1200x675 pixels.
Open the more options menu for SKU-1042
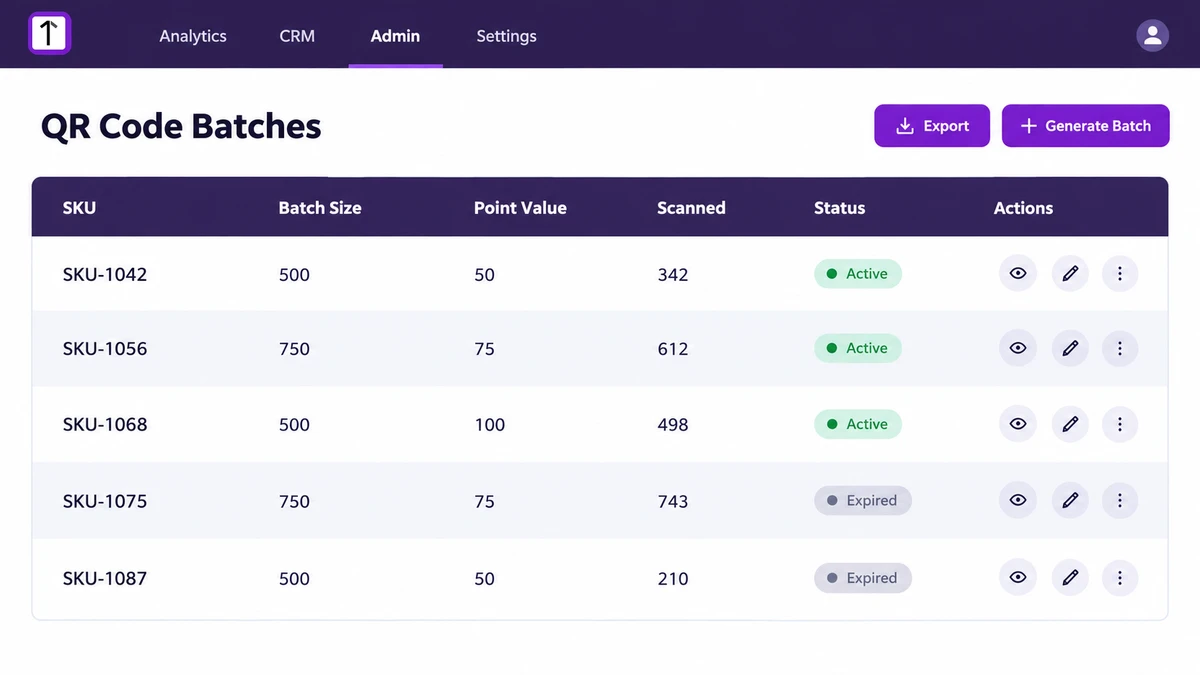click(1120, 273)
